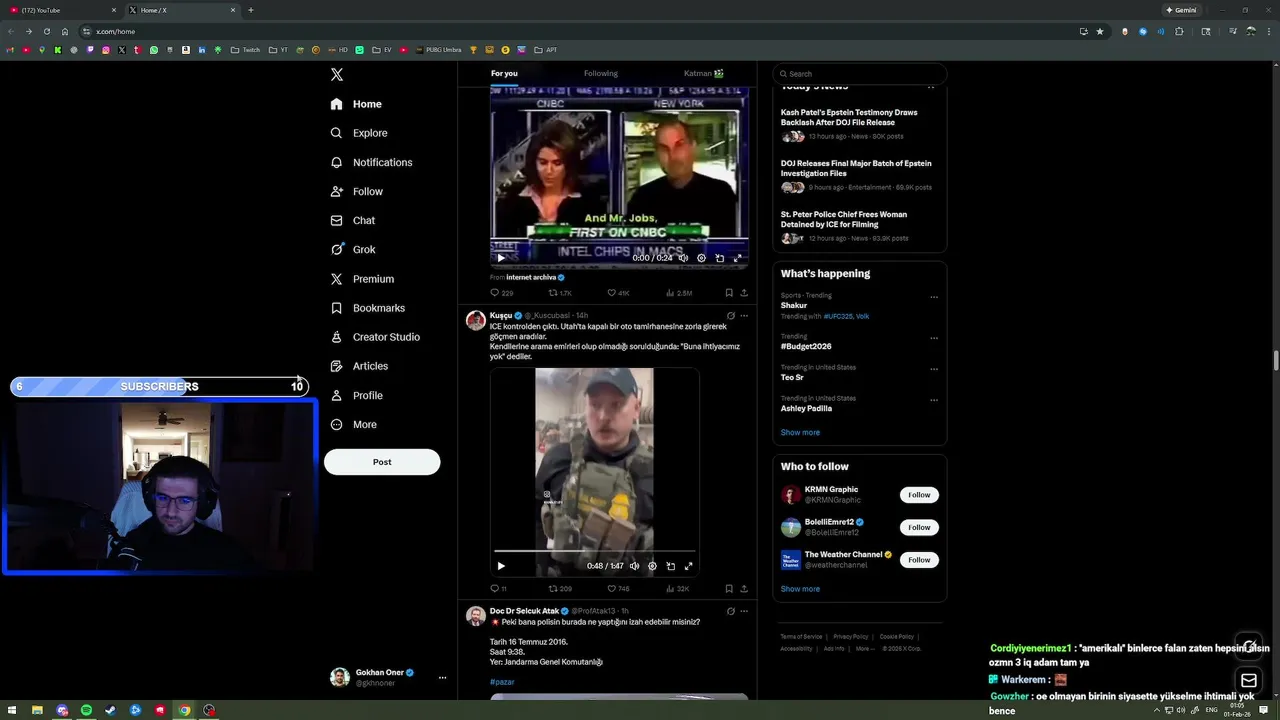Viewport: 1280px width, 720px height.
Task: Follow The Weather Channel
Action: click(x=919, y=560)
